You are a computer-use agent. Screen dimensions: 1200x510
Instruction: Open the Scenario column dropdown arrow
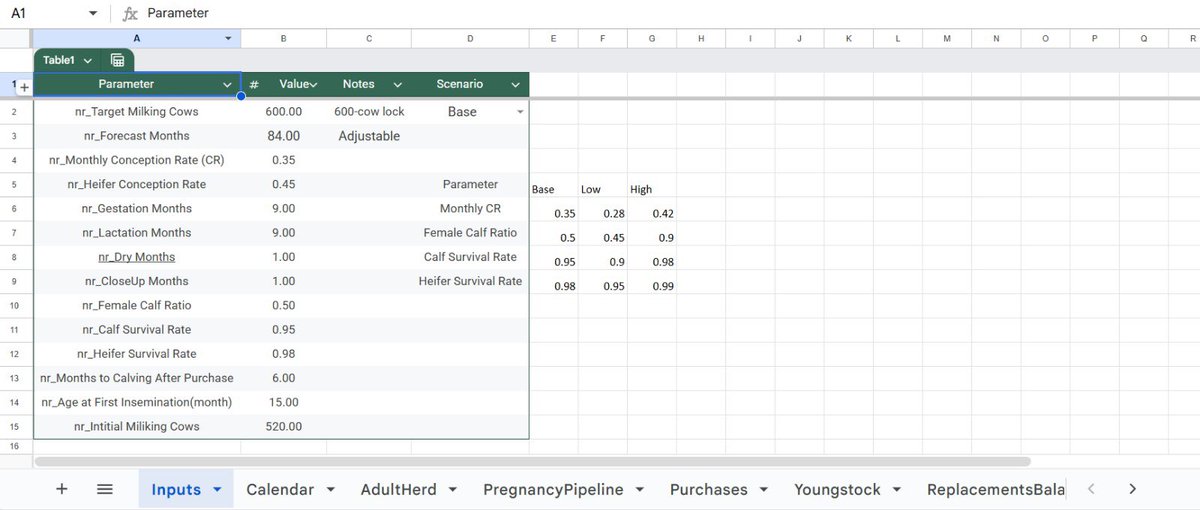pos(515,85)
